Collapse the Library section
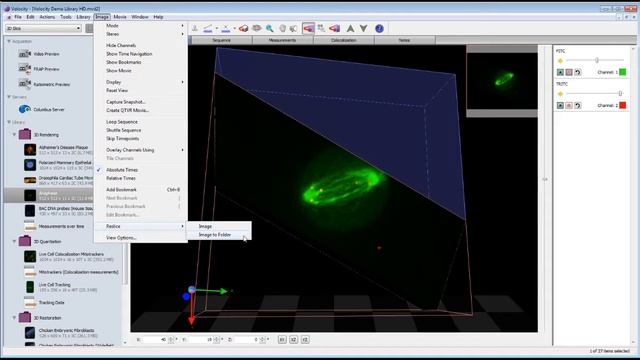 point(9,122)
